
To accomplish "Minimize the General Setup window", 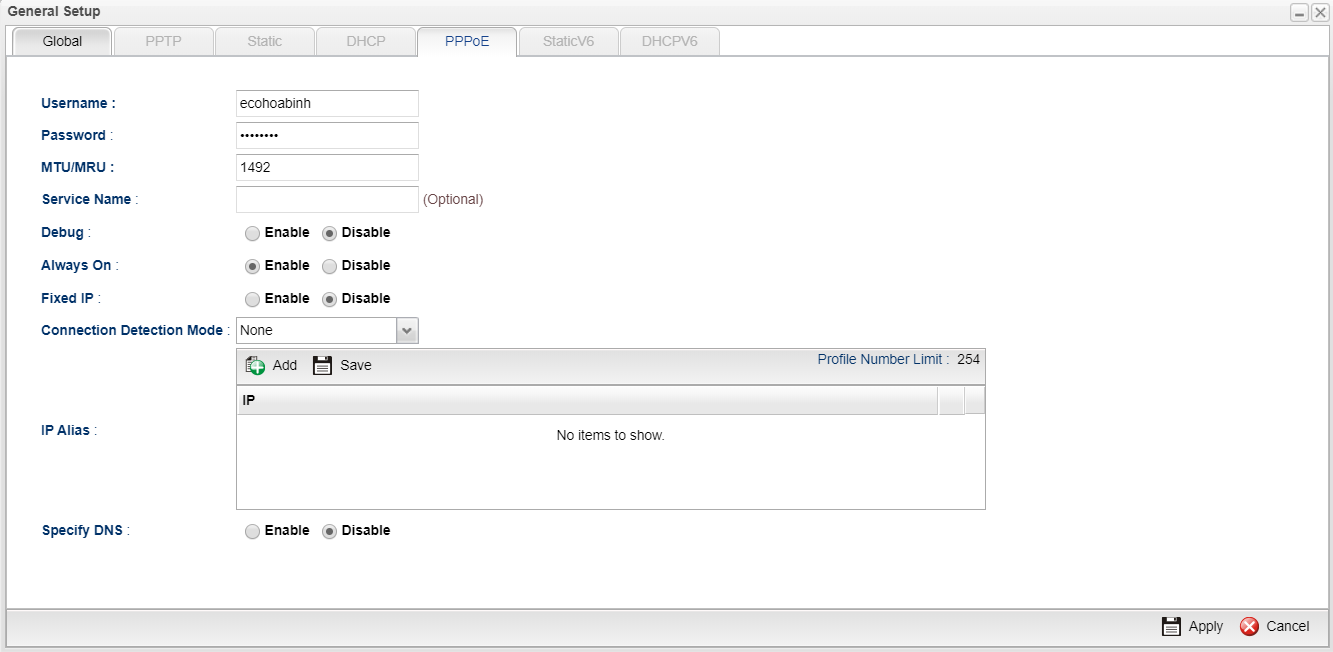I will click(1300, 12).
